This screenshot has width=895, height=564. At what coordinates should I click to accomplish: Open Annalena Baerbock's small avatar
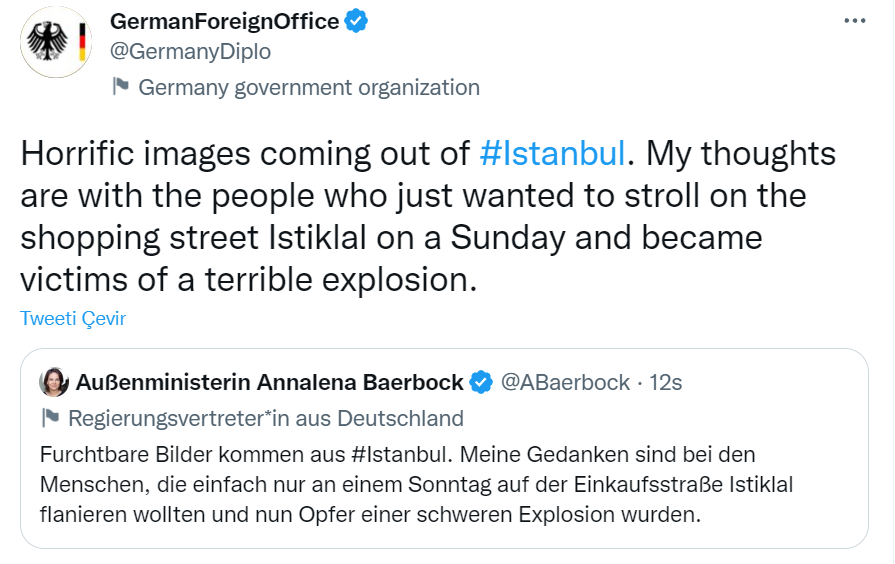54,382
